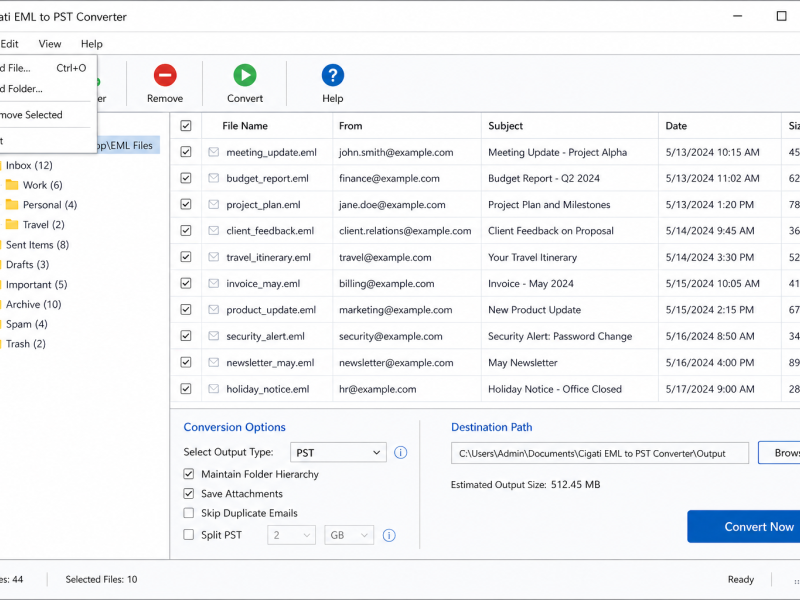
Task: Choose Add File Ctrl+O menu entry
Action: [x=46, y=68]
